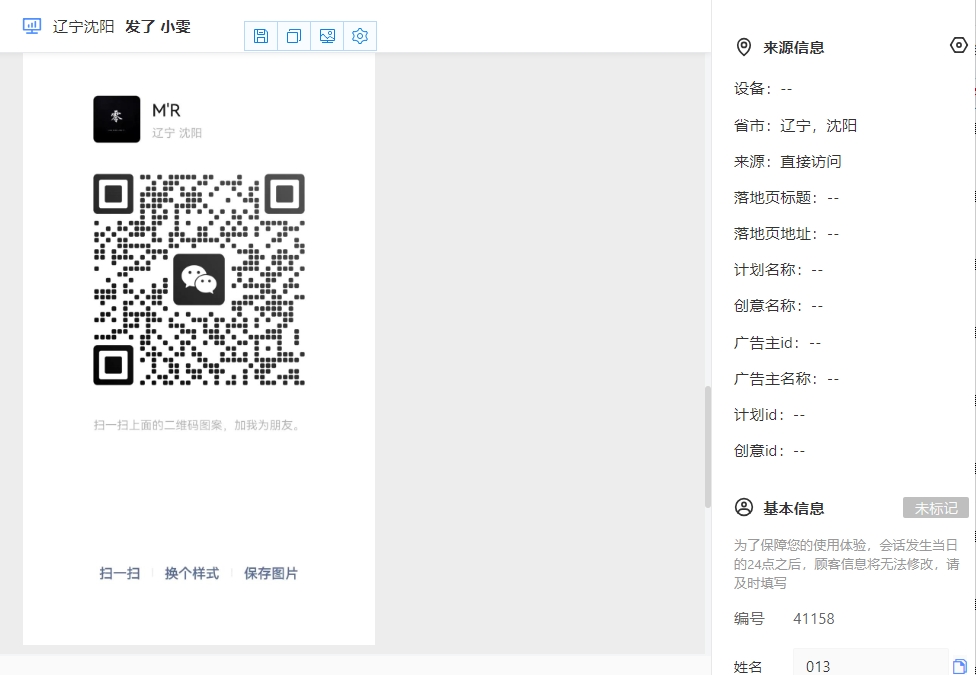
Task: Click the 来源：直接访问 row
Action: tap(787, 162)
